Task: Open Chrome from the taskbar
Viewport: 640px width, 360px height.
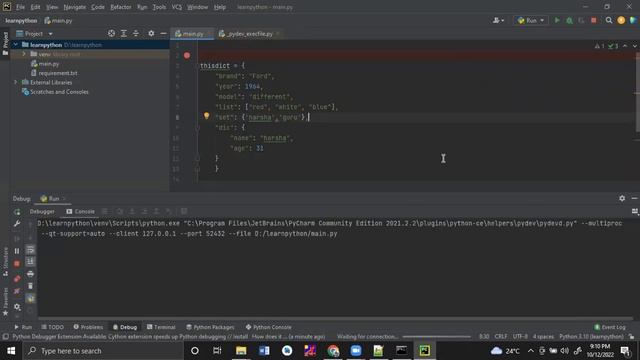Action: [x=333, y=351]
